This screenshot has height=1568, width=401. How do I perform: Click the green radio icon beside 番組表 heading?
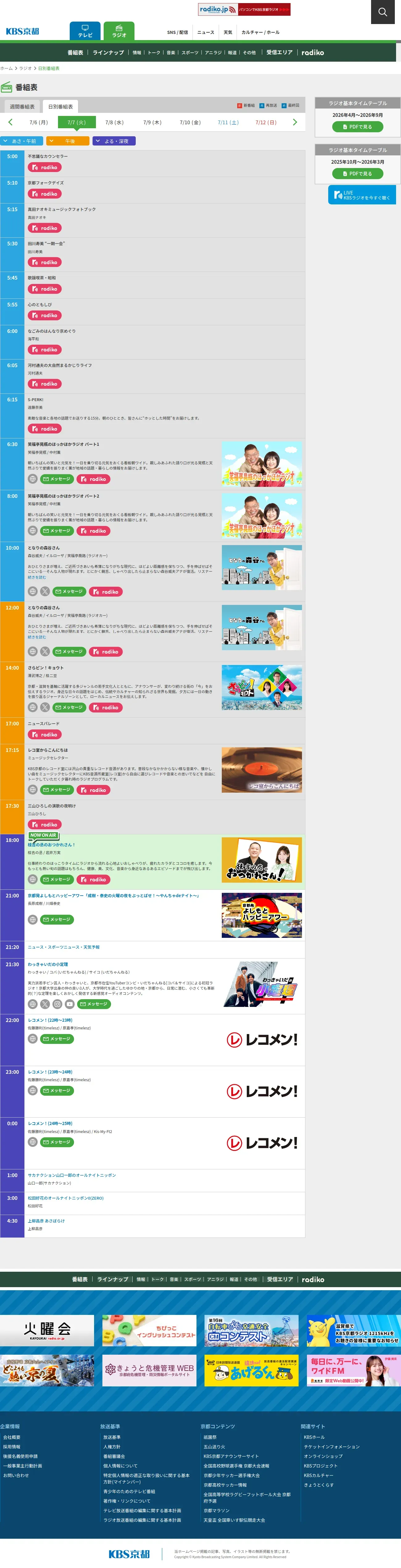(x=7, y=87)
